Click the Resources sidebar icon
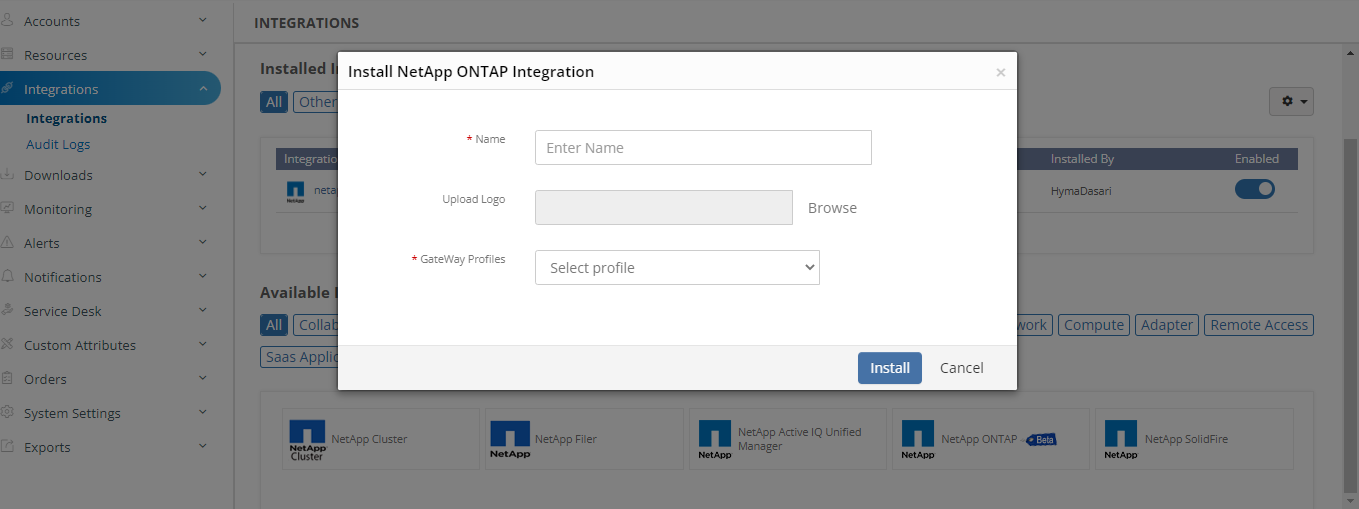 [x=7, y=54]
